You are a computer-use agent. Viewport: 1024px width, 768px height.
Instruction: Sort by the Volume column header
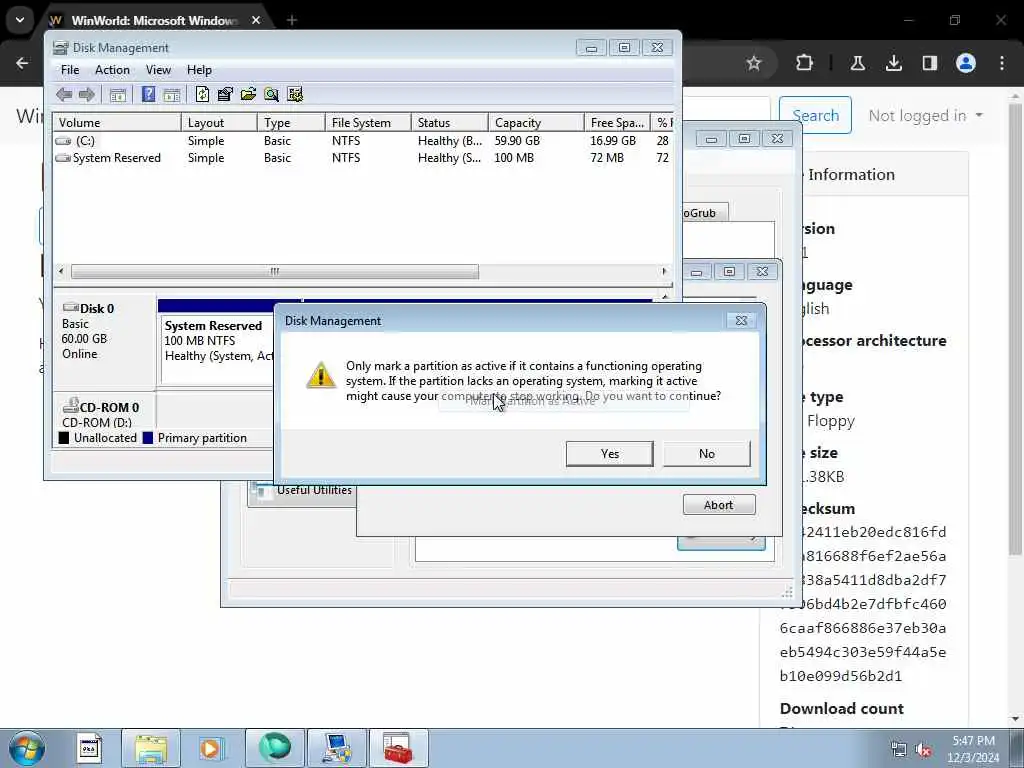pos(118,123)
